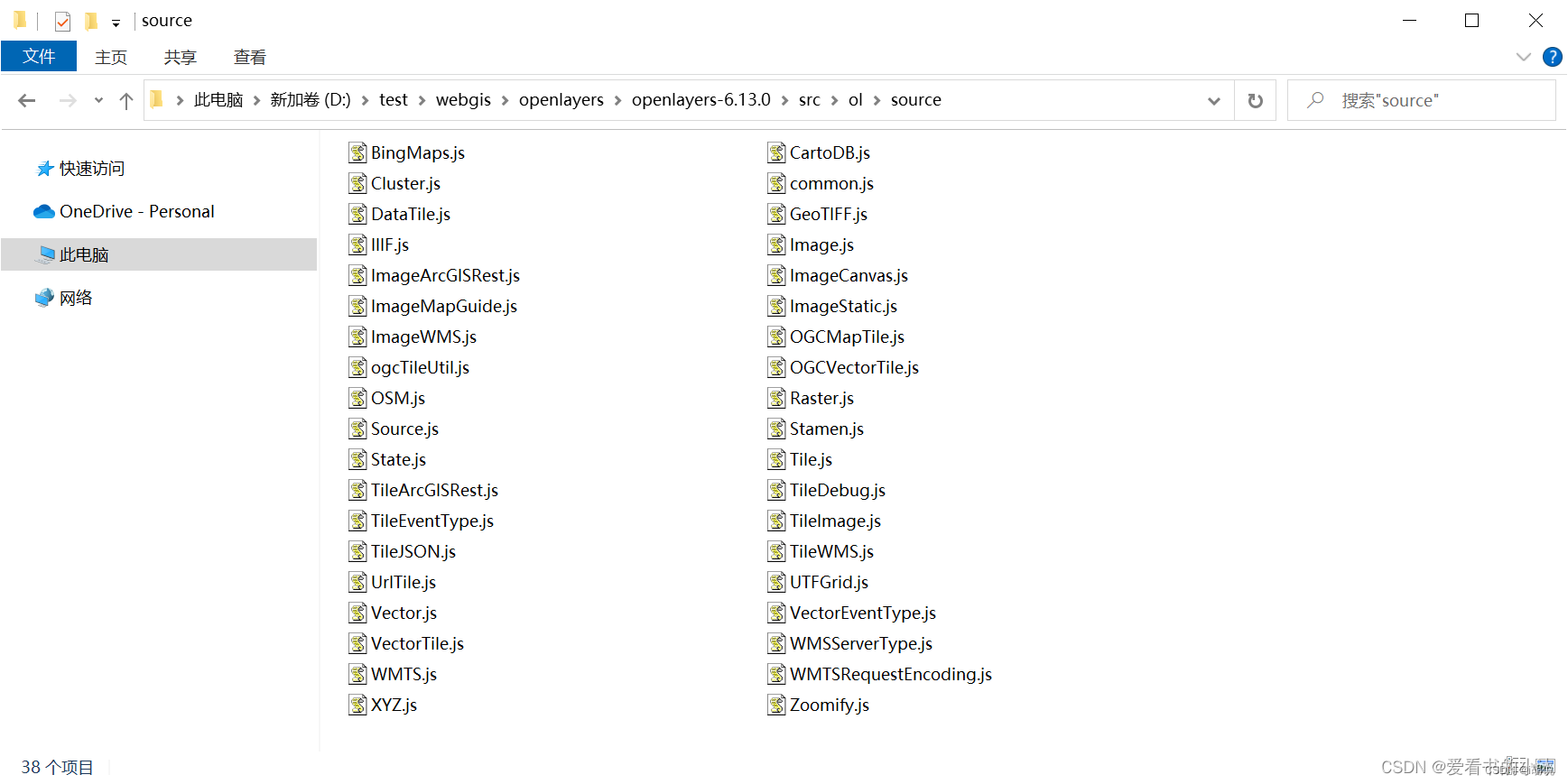The width and height of the screenshot is (1568, 784).
Task: Open the customize quick access toolbar dropdown
Action: (116, 23)
